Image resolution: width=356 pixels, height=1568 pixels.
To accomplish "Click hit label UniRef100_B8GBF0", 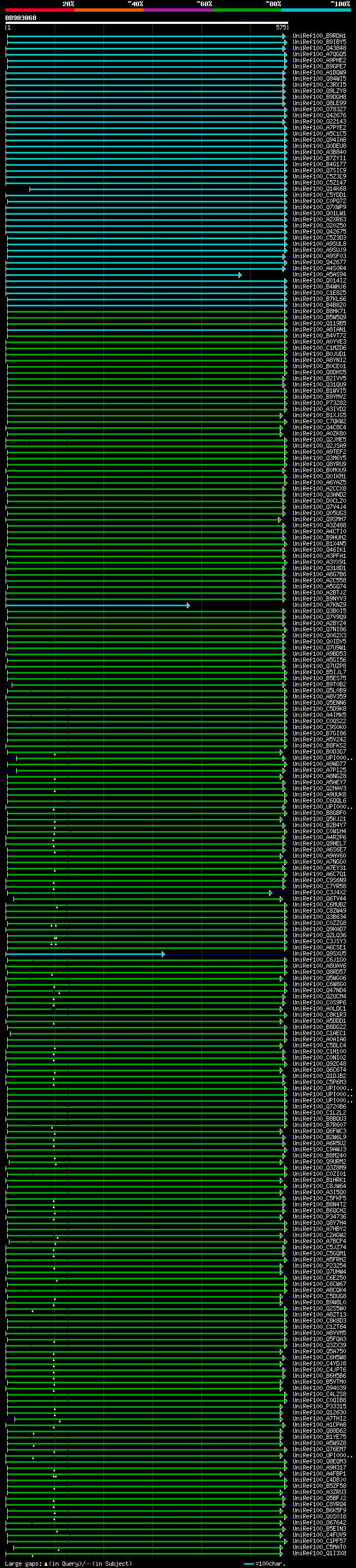I will coord(319,813).
